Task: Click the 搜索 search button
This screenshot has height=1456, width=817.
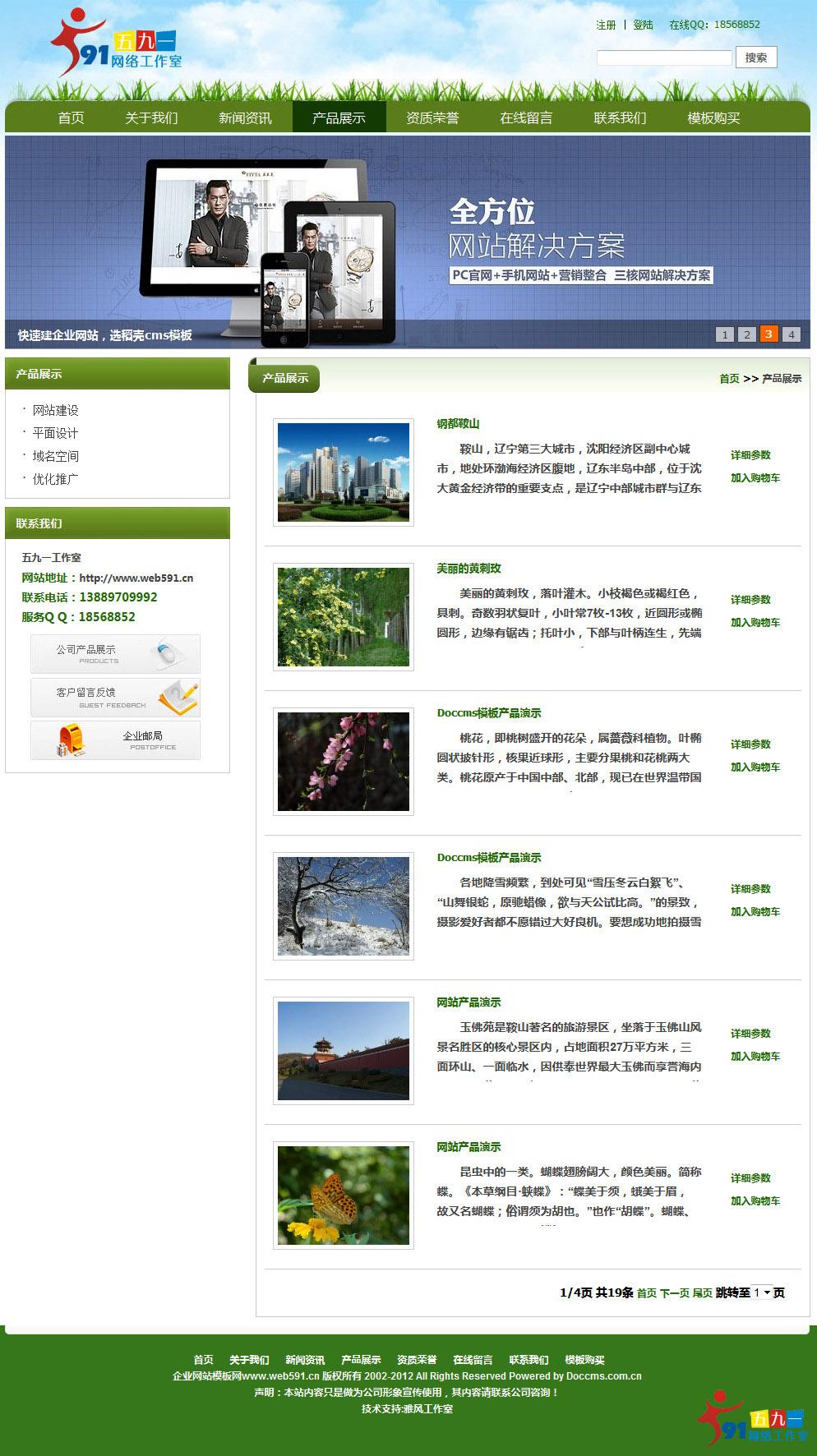Action: coord(755,58)
